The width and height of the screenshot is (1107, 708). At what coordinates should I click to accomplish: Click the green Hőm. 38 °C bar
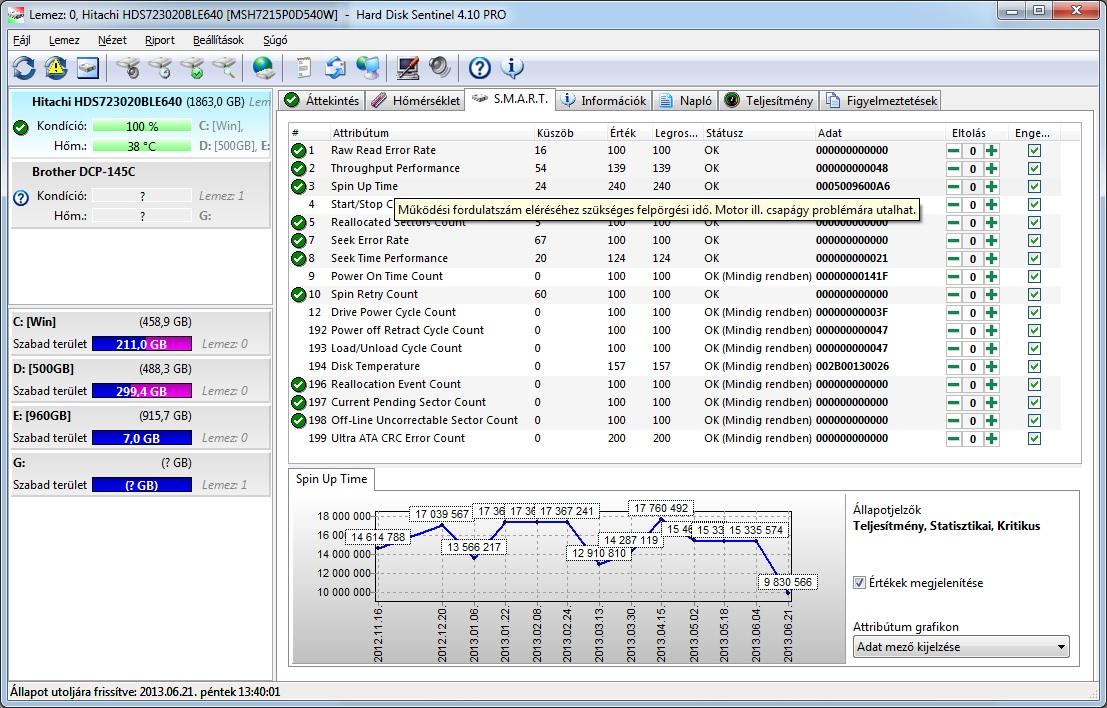[x=142, y=146]
